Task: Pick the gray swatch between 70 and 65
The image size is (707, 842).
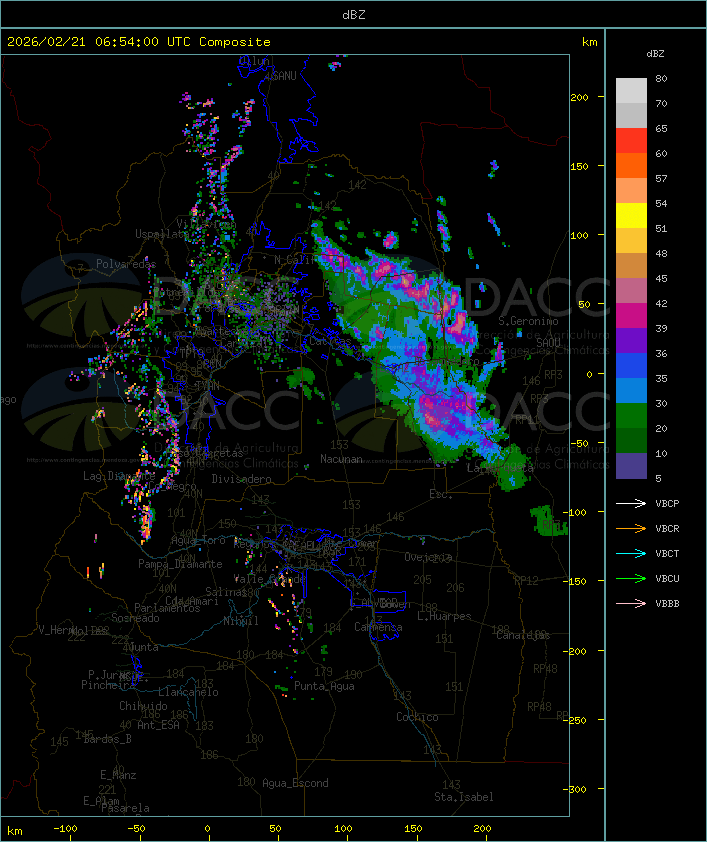Action: pyautogui.click(x=631, y=115)
